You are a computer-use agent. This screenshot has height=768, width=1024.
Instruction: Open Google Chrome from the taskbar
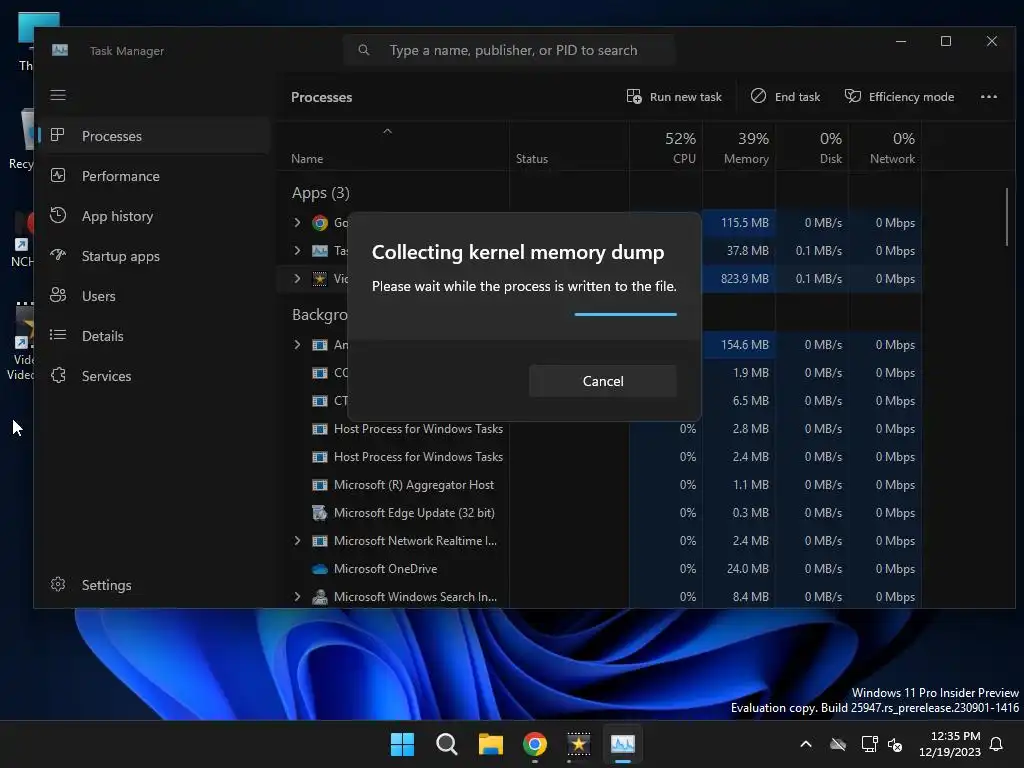tap(535, 744)
